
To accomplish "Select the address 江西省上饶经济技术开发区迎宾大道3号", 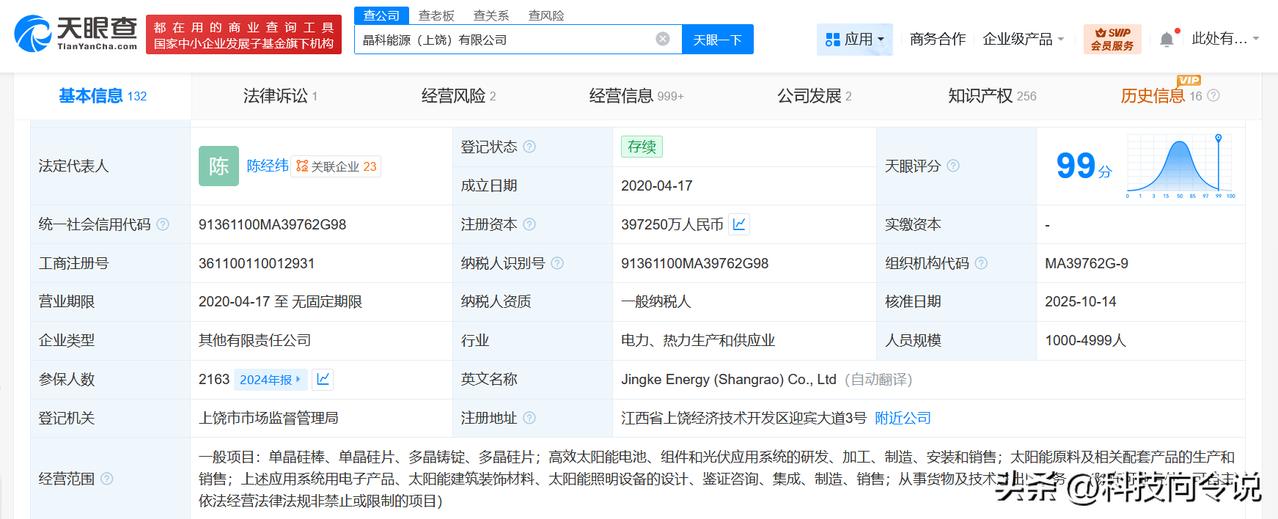I will coord(744,418).
